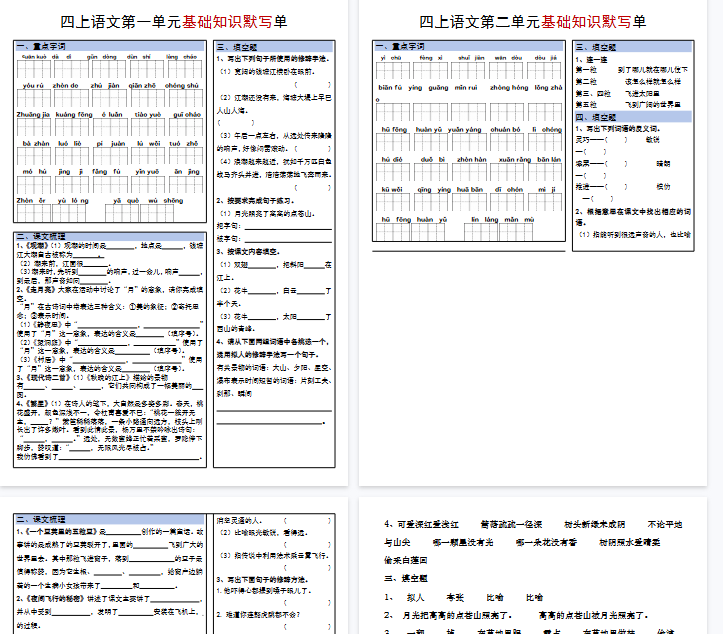The image size is (723, 634).
Task: Click the text '1、连一连' on second unit page
Action: tap(591, 59)
